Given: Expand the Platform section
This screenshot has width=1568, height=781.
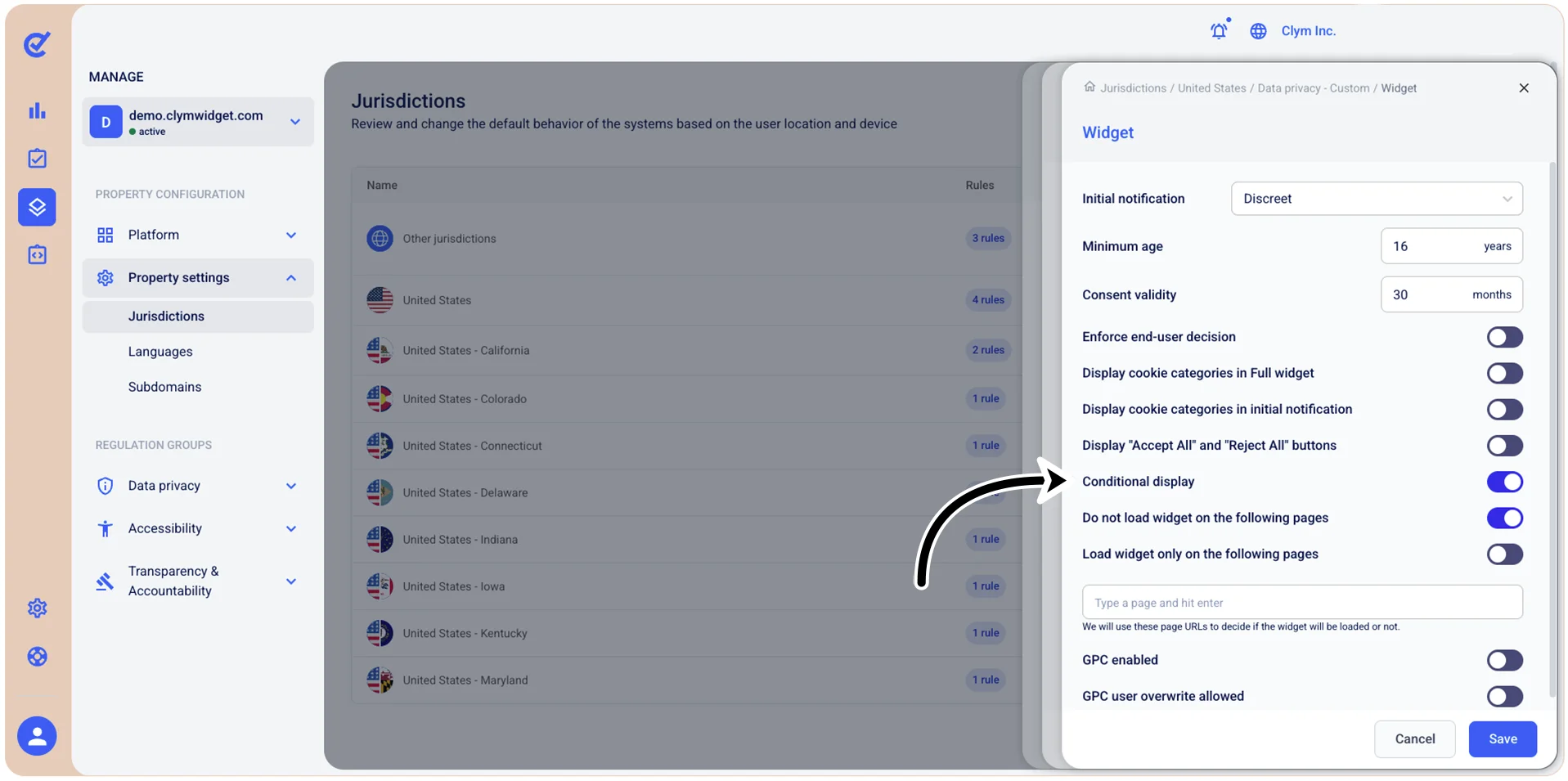Looking at the screenshot, I should [198, 235].
